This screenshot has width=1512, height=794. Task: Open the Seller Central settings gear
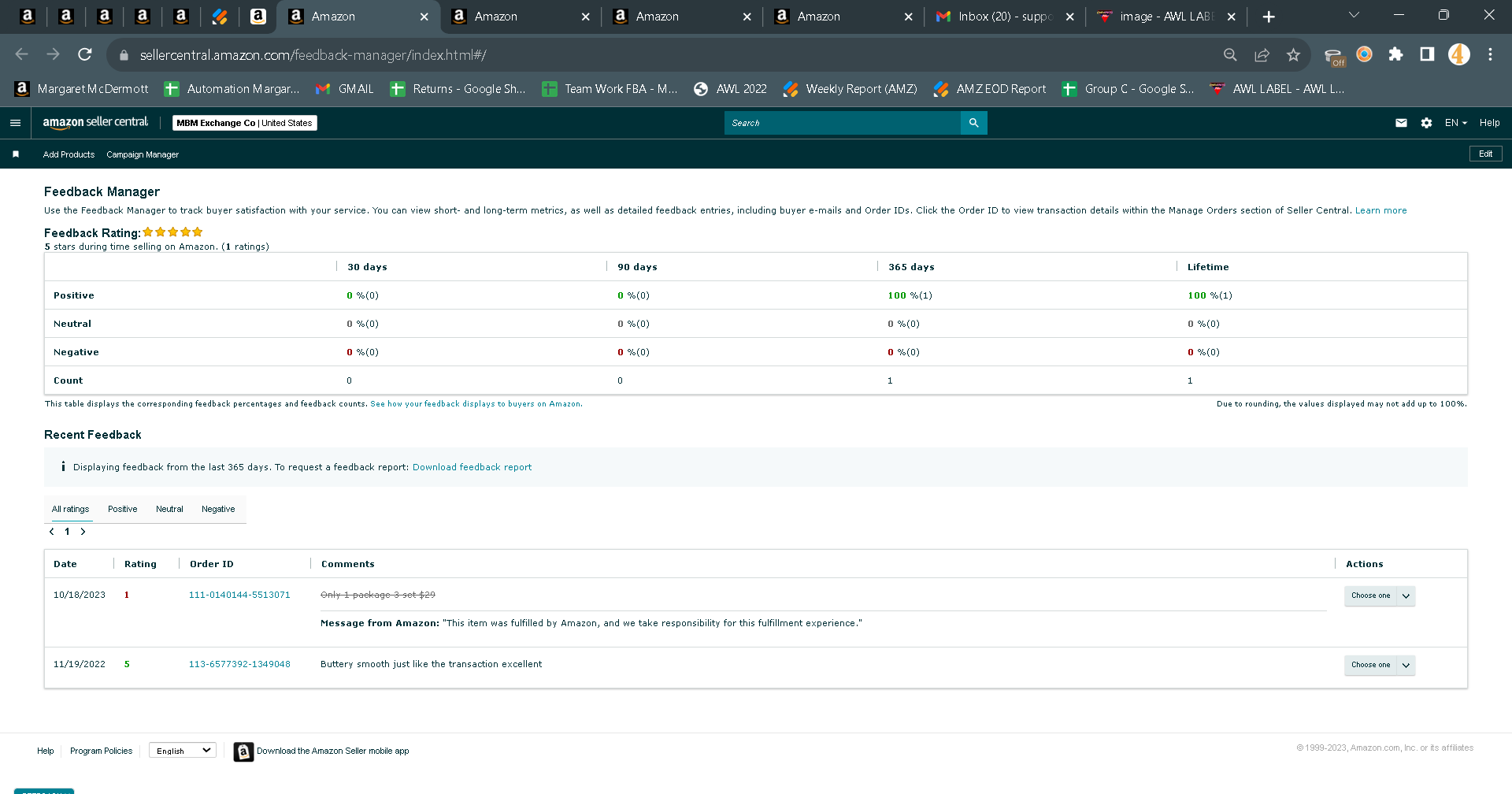click(x=1426, y=123)
